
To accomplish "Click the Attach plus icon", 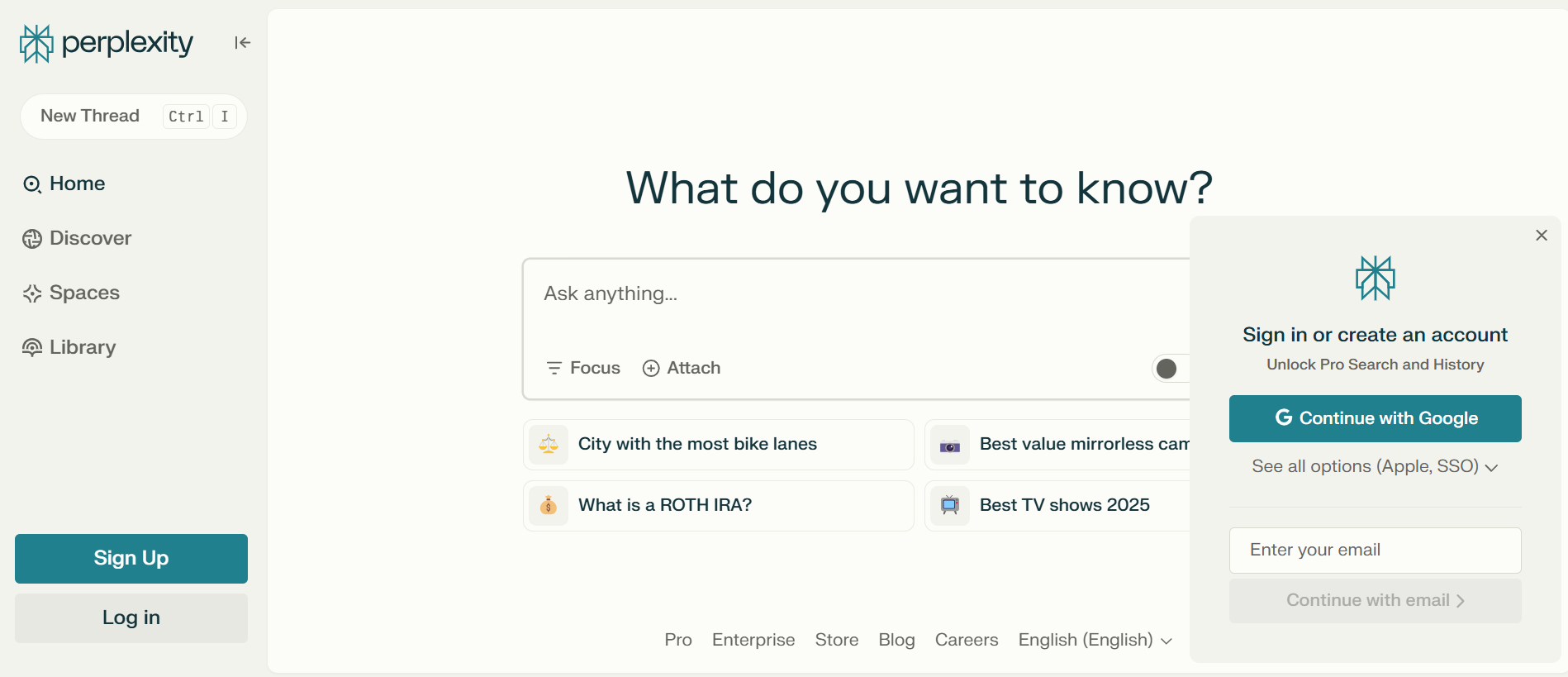I will [651, 369].
